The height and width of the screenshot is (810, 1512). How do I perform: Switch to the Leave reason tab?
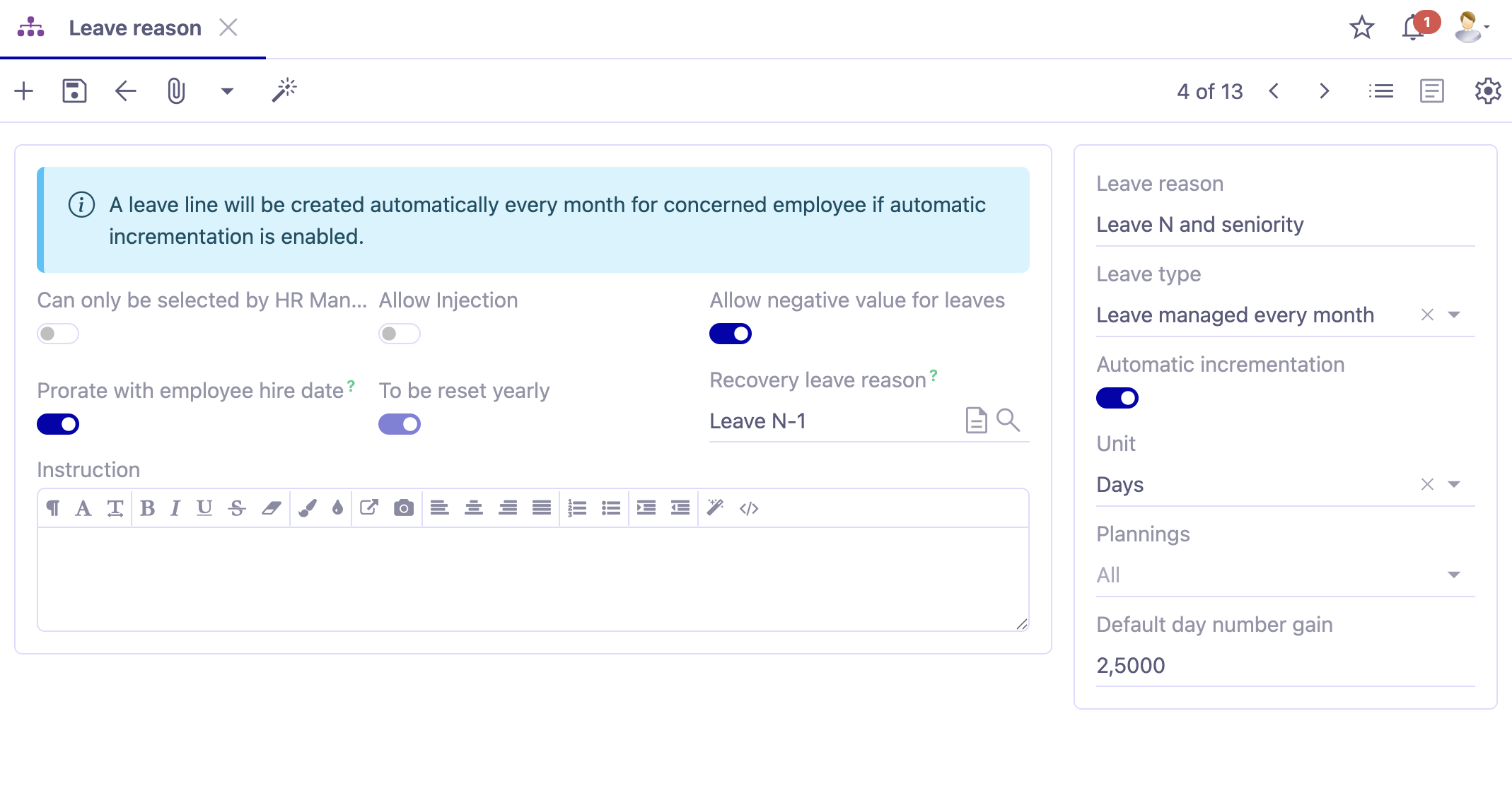pyautogui.click(x=134, y=28)
